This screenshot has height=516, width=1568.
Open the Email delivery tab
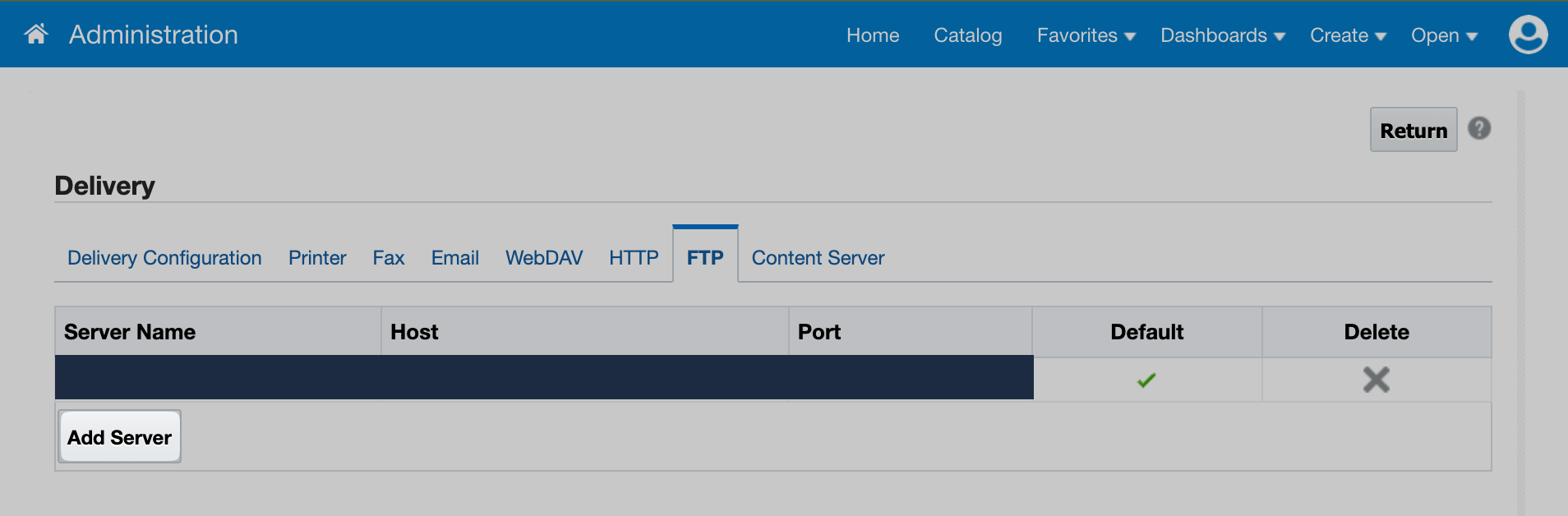click(455, 258)
